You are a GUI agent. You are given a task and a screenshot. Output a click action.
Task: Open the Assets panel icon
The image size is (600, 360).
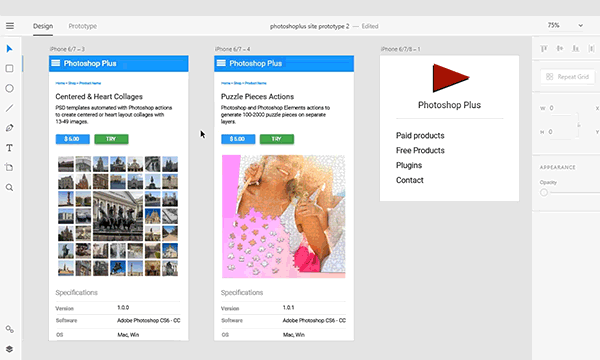10,329
